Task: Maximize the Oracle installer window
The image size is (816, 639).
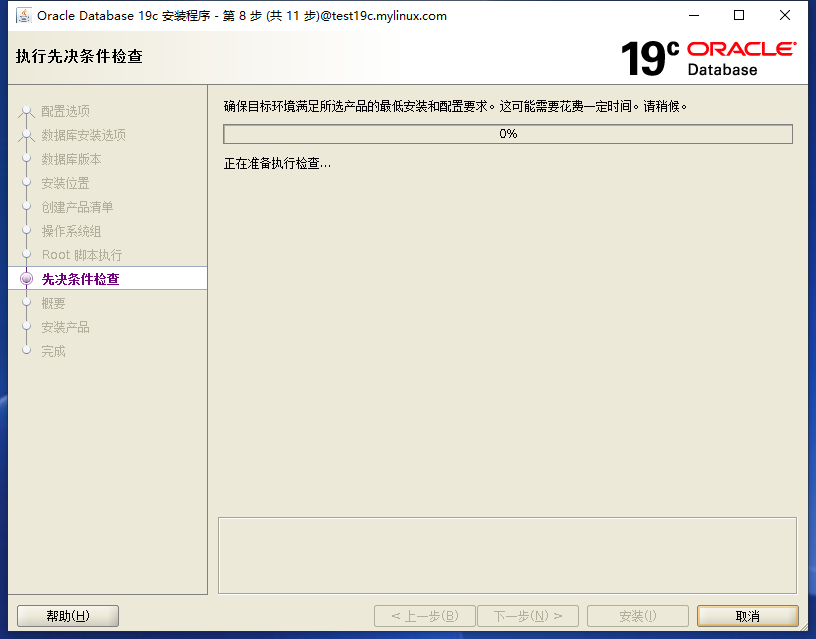Action: click(x=739, y=16)
